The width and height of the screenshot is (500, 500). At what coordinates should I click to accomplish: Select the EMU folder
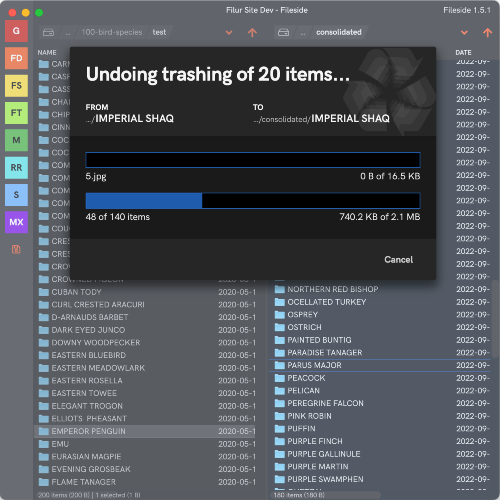[x=146, y=444]
